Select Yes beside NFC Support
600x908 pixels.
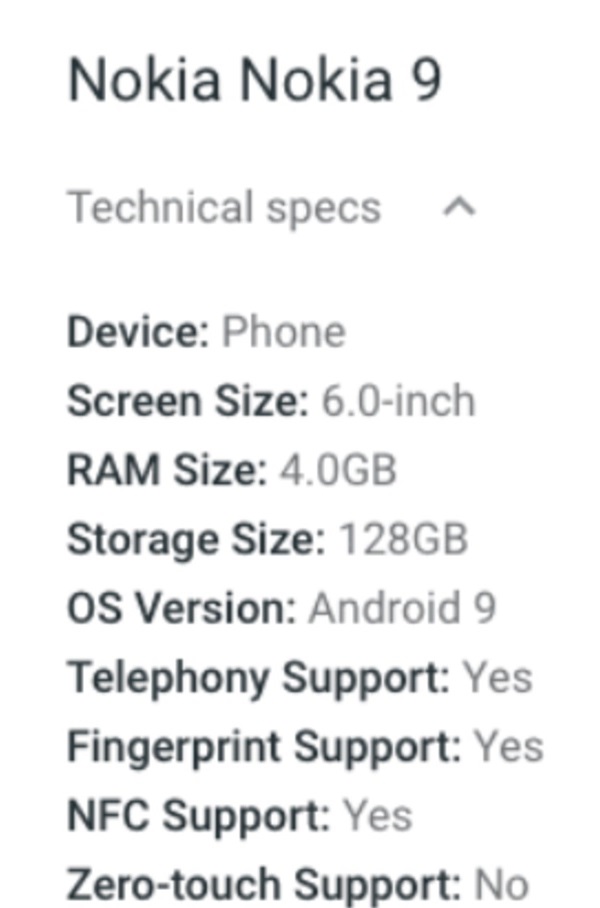(377, 814)
